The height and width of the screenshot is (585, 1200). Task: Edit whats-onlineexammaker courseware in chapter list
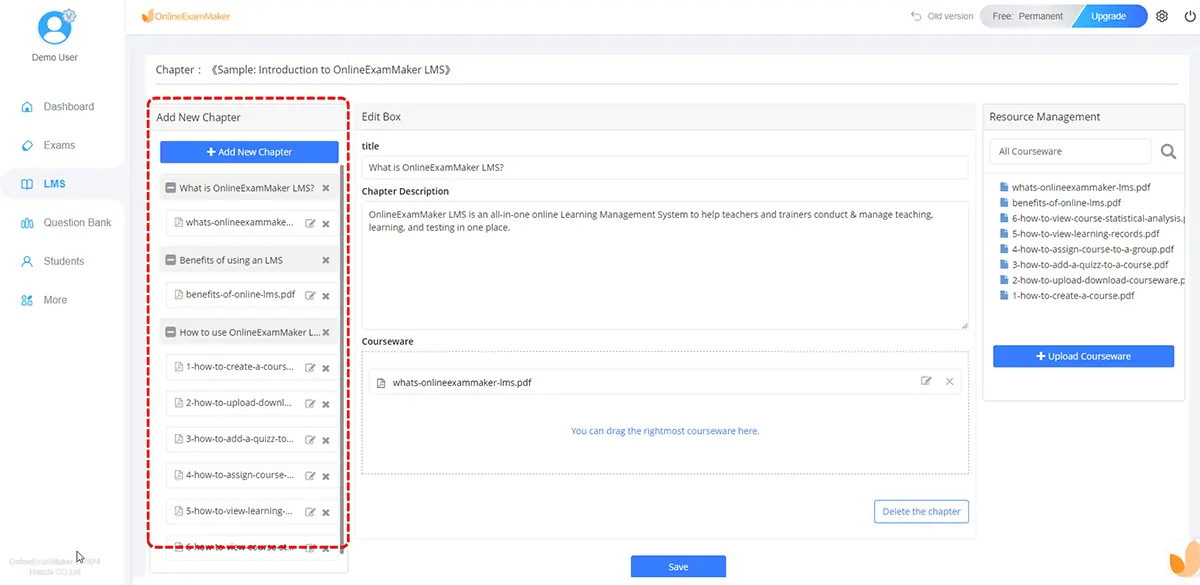pyautogui.click(x=310, y=223)
